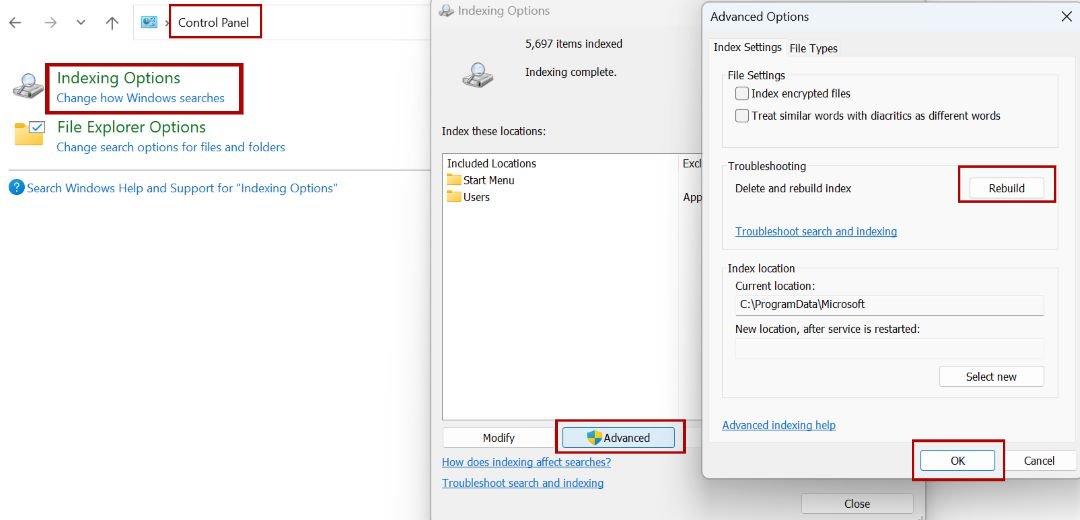
Task: Click the Back arrow in Control Panel
Action: click(15, 23)
